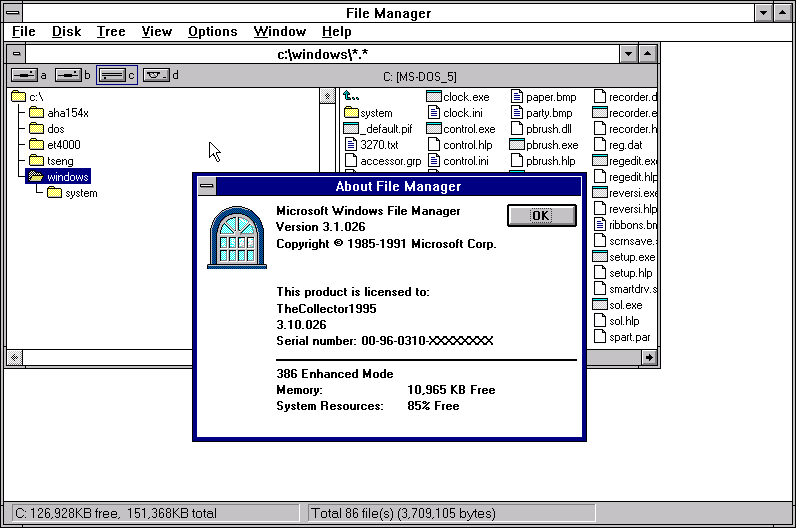The width and height of the screenshot is (796, 528).
Task: Click the clock.exe file icon
Action: tap(434, 97)
